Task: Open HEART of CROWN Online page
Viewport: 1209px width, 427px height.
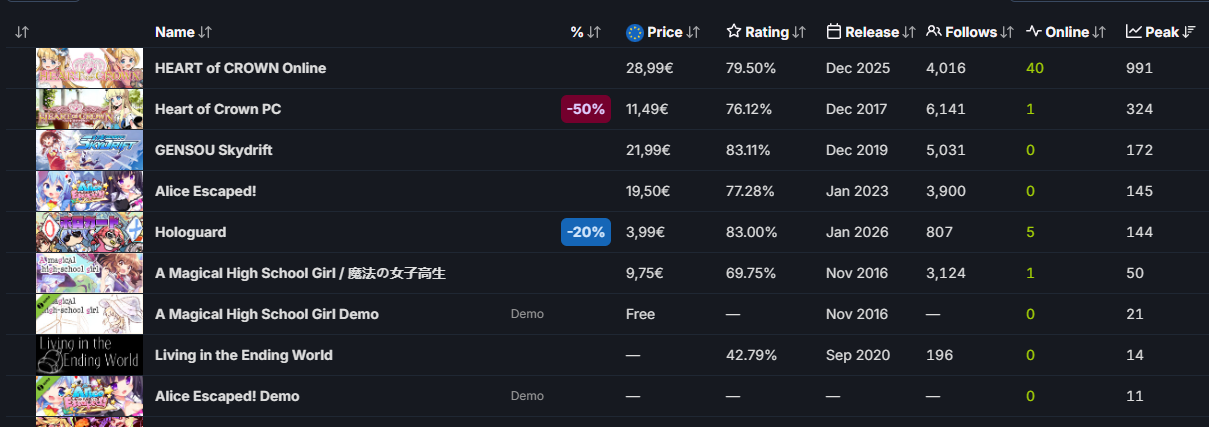Action: 240,68
